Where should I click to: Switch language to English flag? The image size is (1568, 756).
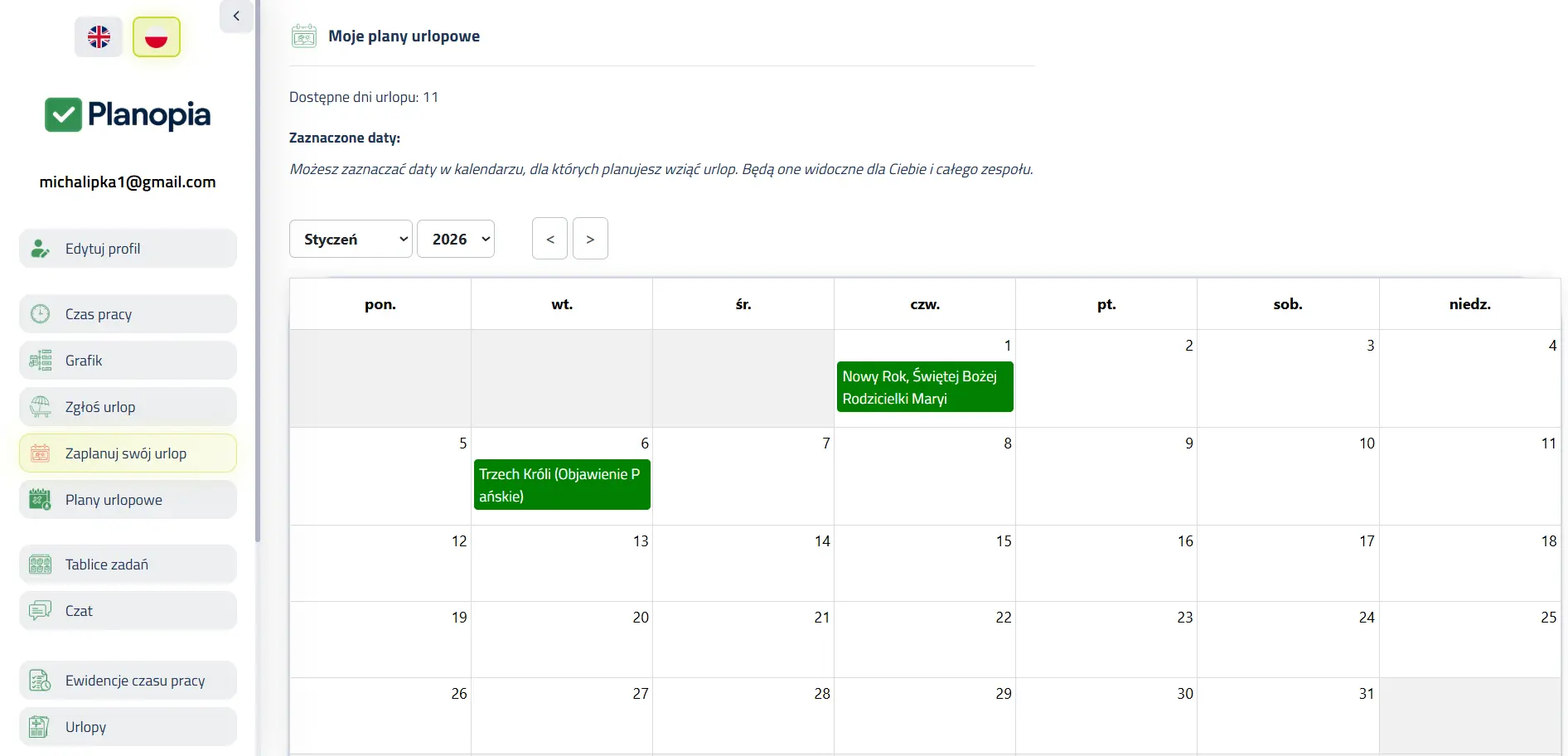pyautogui.click(x=99, y=36)
